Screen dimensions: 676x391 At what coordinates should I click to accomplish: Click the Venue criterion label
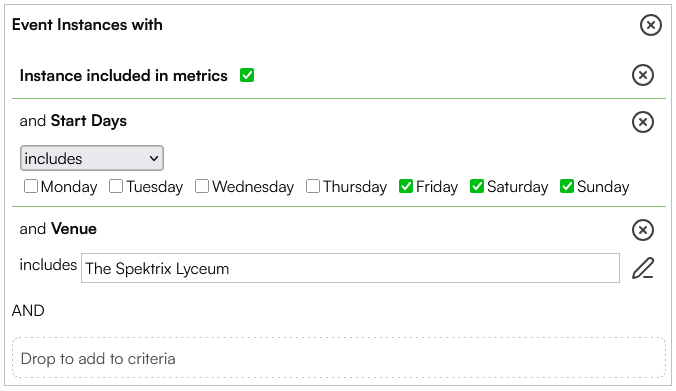[74, 229]
